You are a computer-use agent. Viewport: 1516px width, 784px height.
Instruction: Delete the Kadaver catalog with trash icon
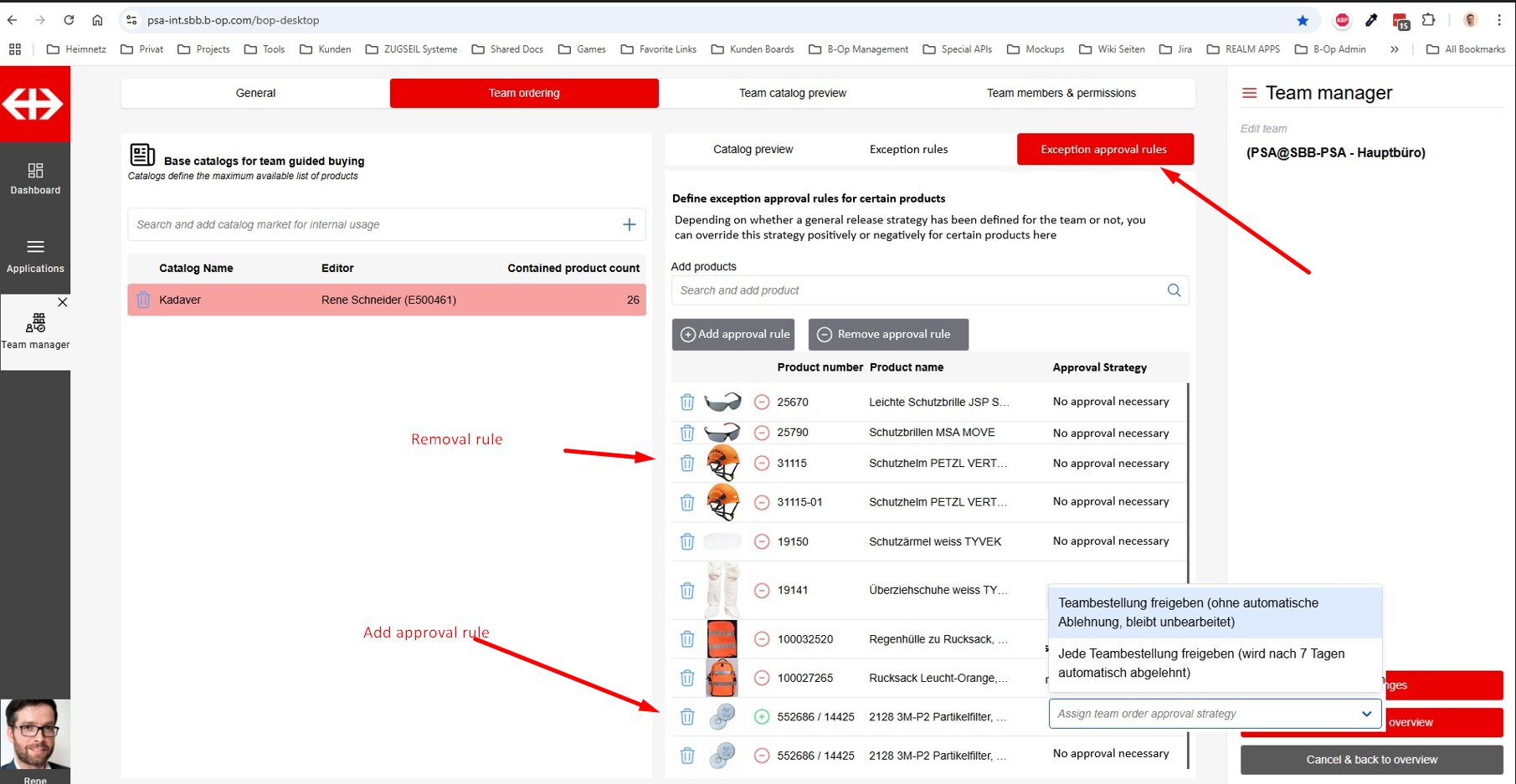click(x=143, y=300)
